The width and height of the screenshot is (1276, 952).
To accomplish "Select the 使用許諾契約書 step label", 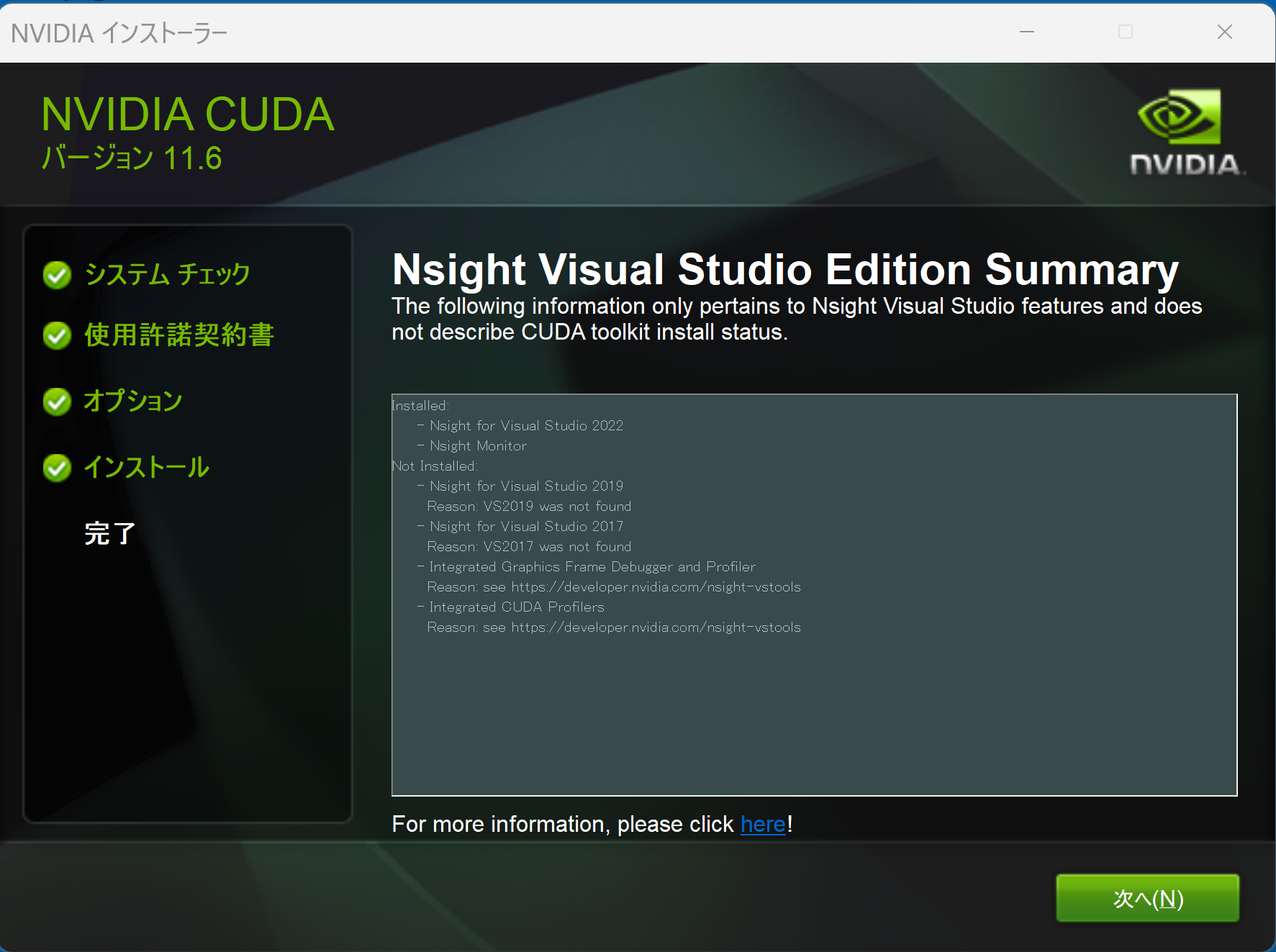I will 179,335.
